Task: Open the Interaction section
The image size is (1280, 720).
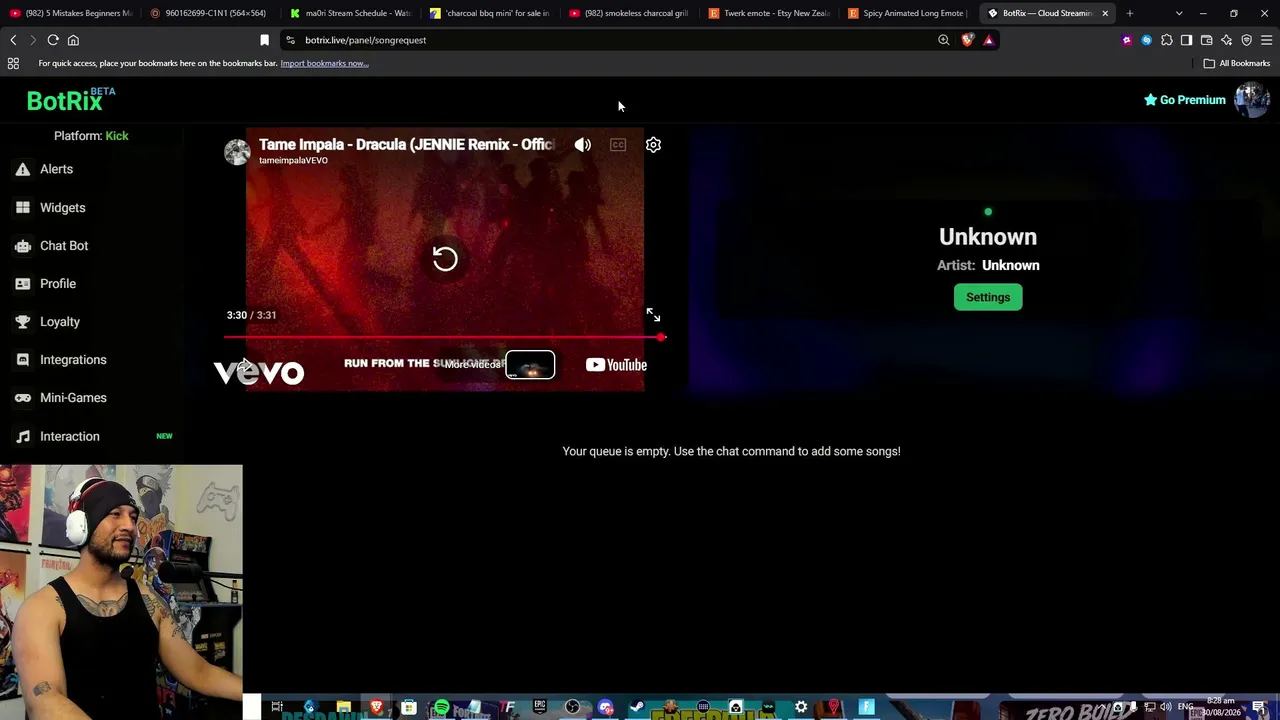Action: click(x=70, y=436)
